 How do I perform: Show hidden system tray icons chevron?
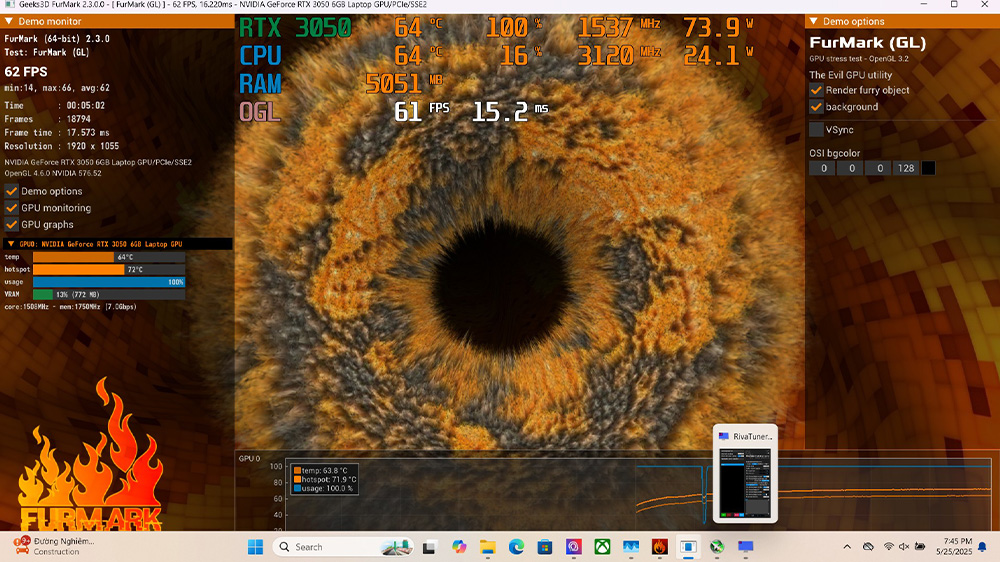click(x=847, y=547)
